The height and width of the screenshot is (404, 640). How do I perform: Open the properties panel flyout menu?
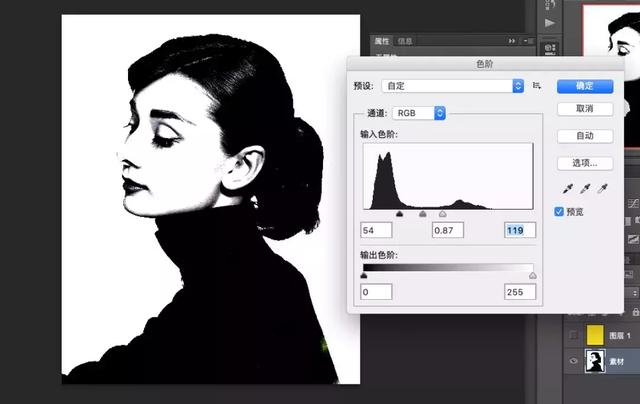pos(529,41)
